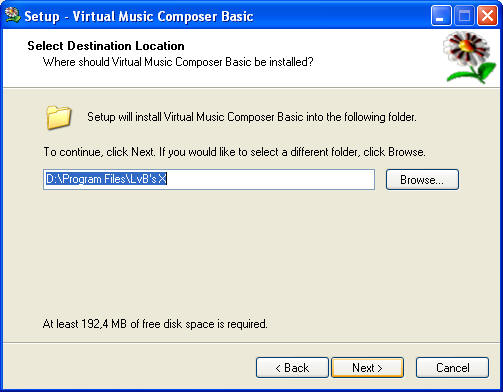The width and height of the screenshot is (503, 392).
Task: Click "Setup will install Virtual Music Composer" text
Action: coord(252,117)
